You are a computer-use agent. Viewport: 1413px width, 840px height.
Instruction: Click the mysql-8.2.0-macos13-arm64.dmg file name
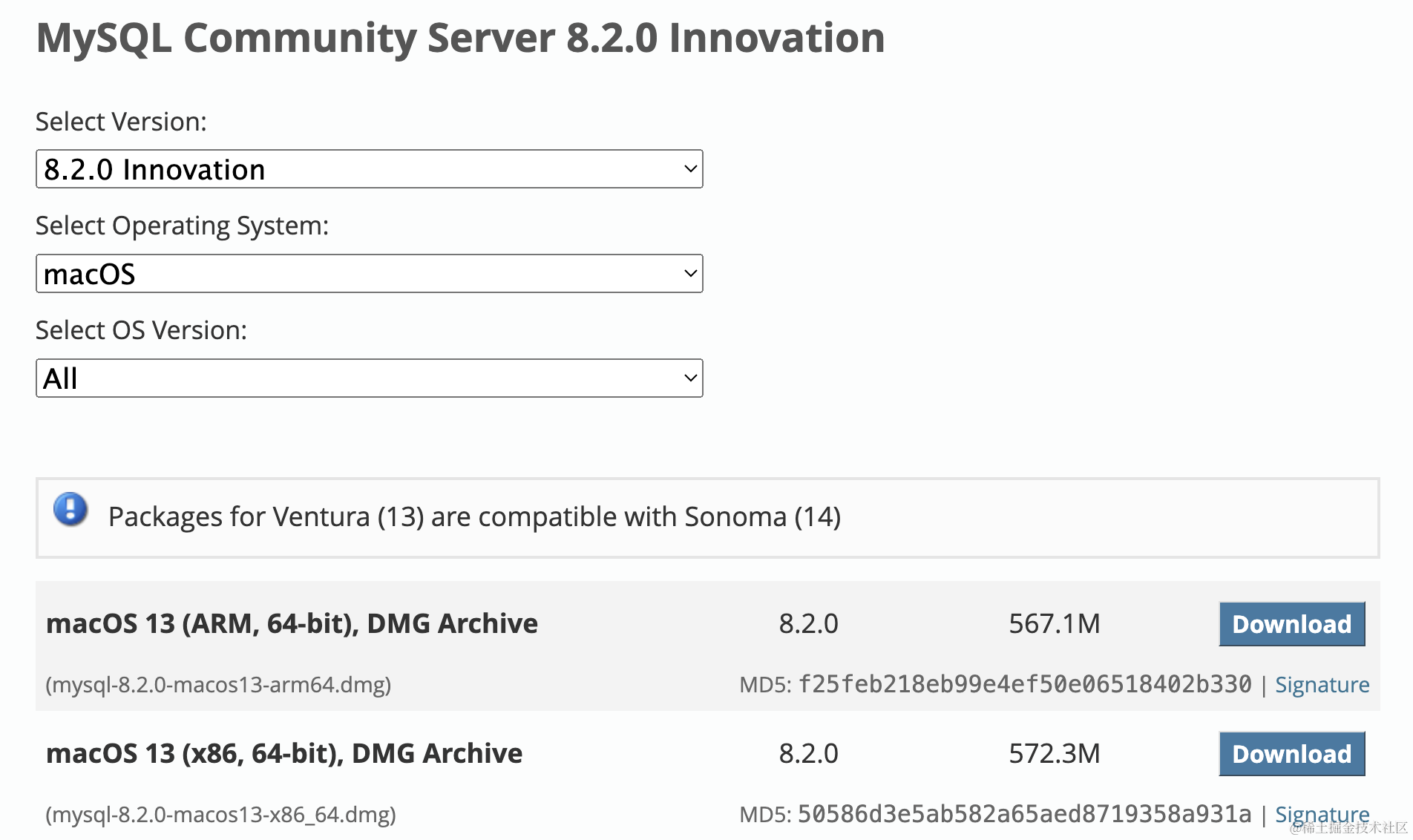(218, 684)
